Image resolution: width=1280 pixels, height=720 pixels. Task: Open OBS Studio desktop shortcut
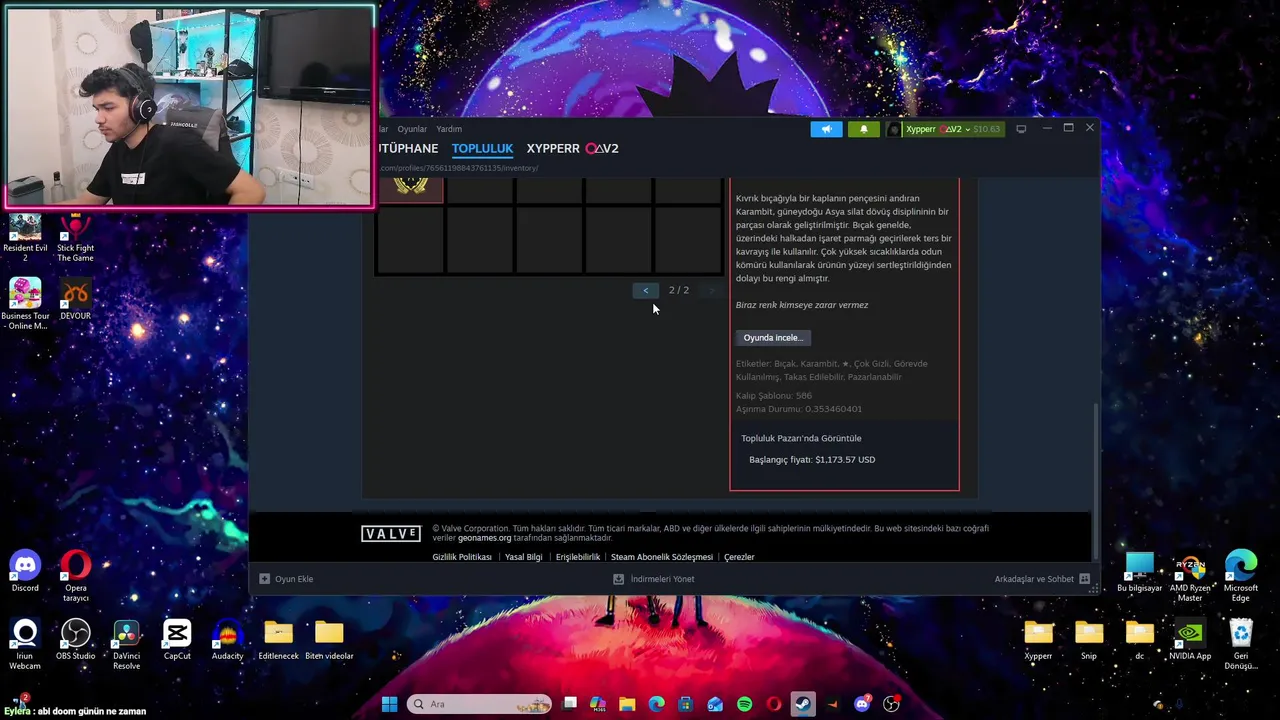tap(75, 640)
